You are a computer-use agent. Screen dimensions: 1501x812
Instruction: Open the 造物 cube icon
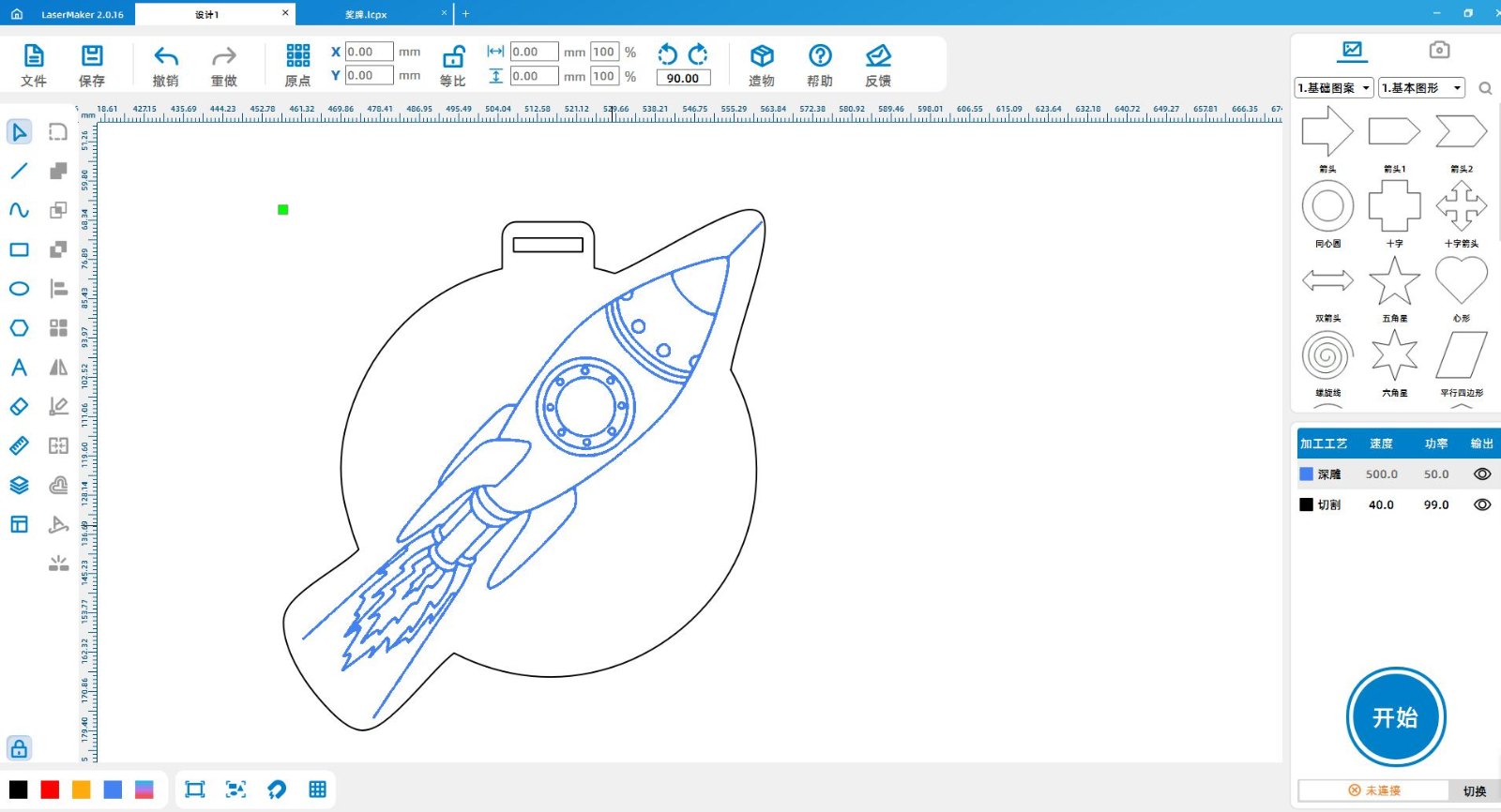pos(762,56)
